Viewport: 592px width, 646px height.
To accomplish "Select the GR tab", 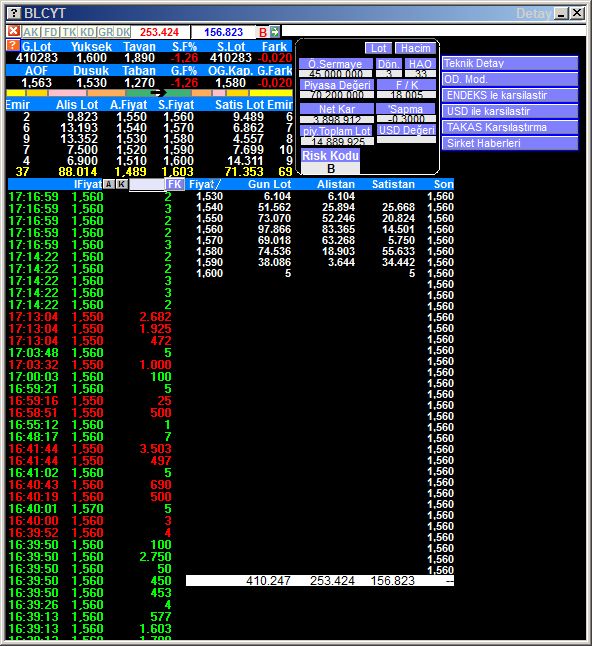I will coord(106,32).
